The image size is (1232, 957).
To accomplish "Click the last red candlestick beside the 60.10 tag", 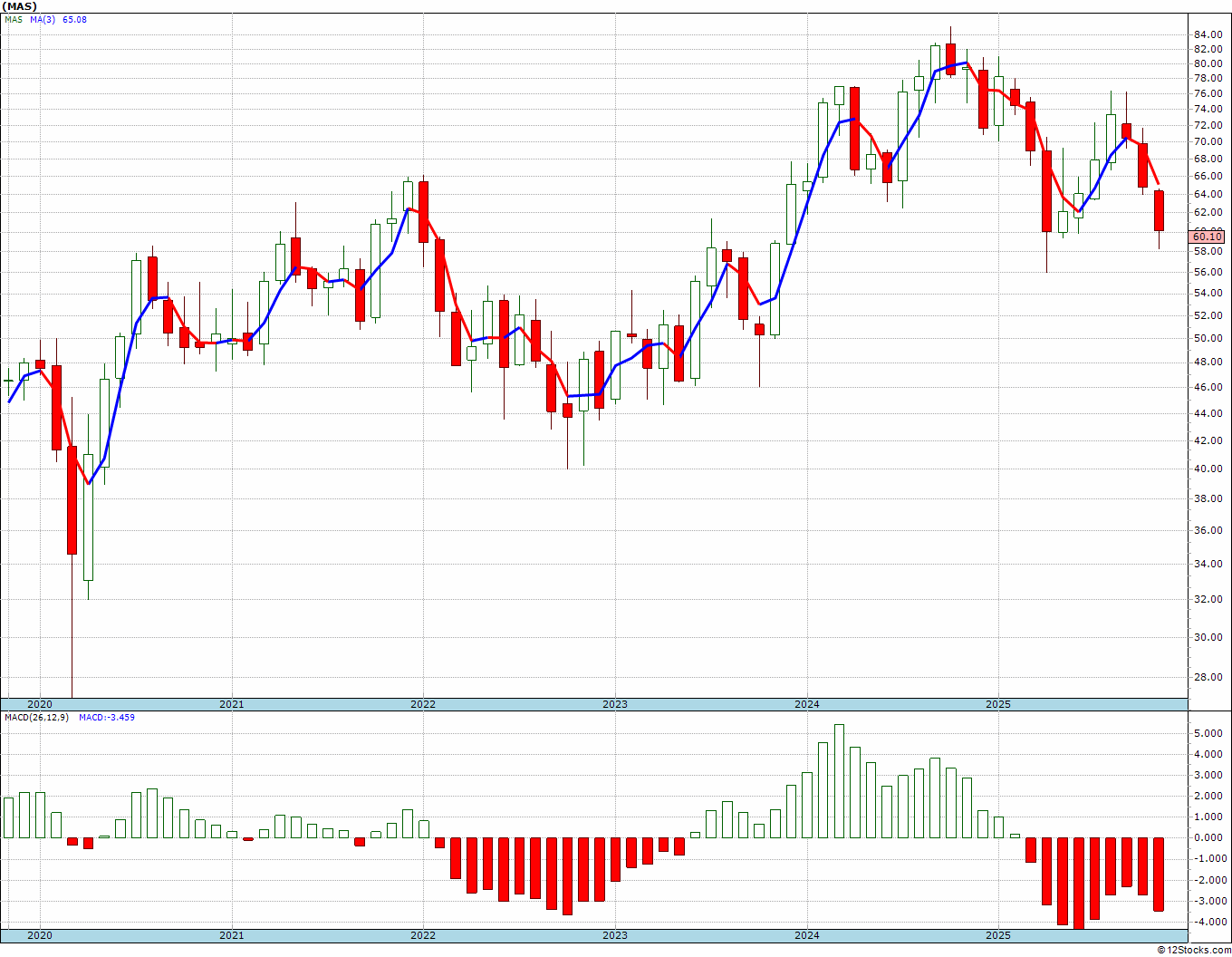I will [1159, 211].
